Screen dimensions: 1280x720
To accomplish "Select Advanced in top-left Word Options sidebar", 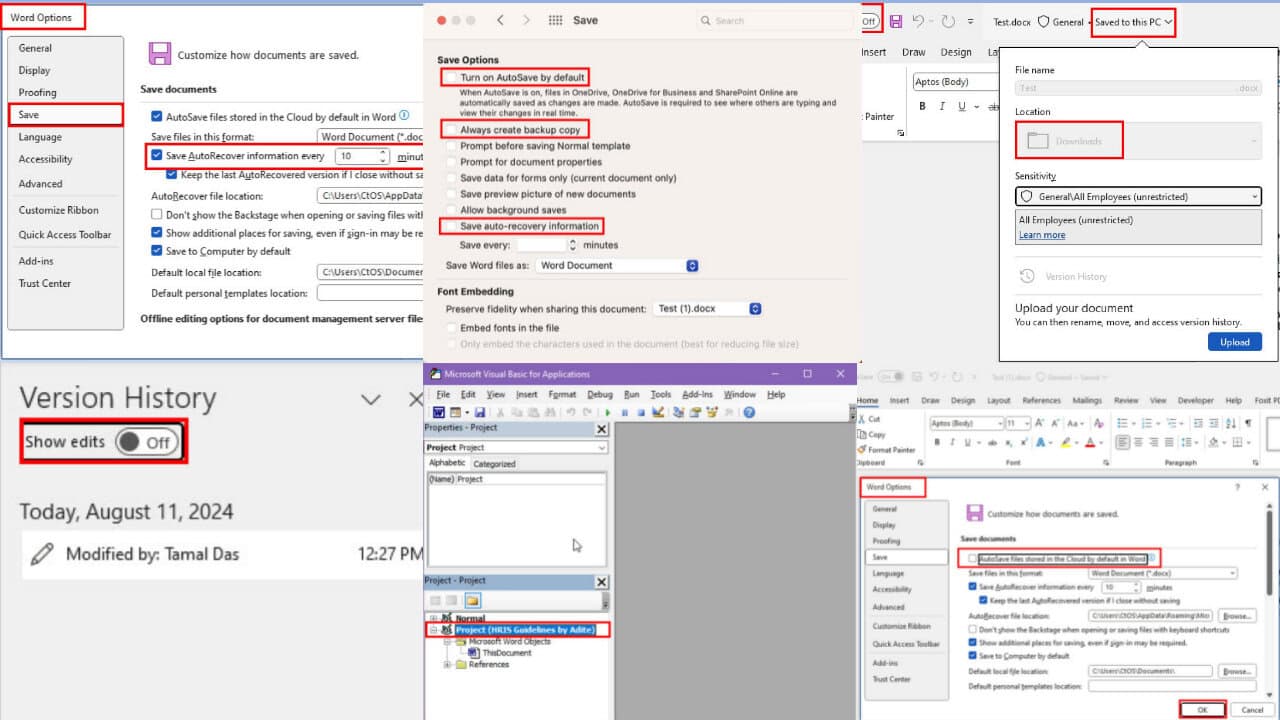I will 40,183.
